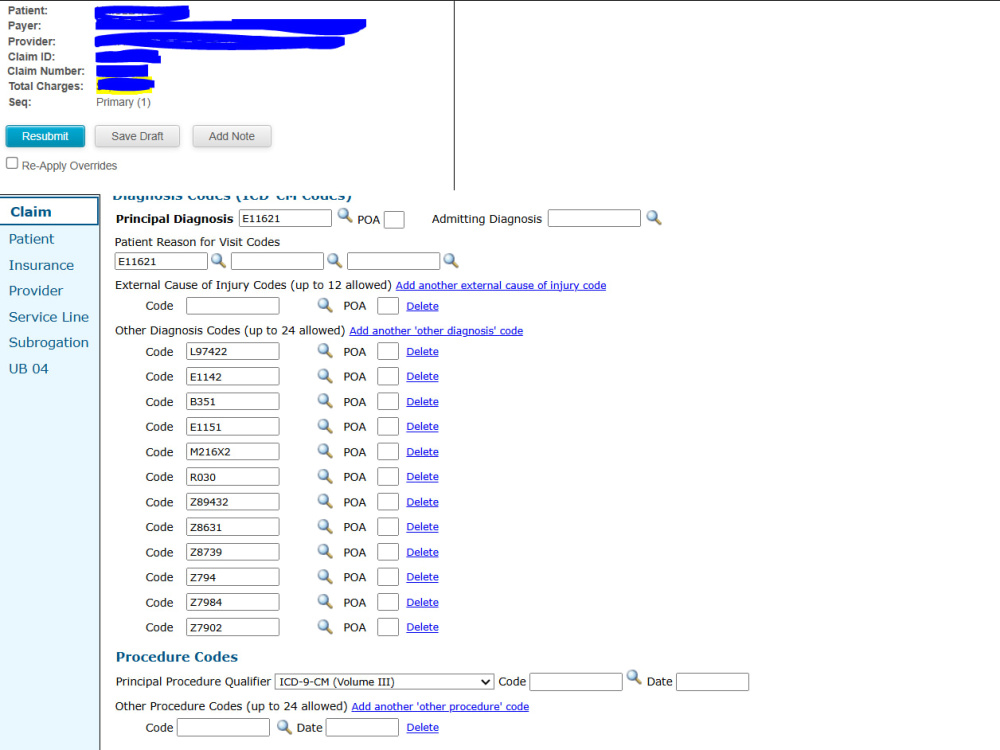Open lookup for Admitting Diagnosis
This screenshot has width=1000, height=750.
(x=654, y=218)
